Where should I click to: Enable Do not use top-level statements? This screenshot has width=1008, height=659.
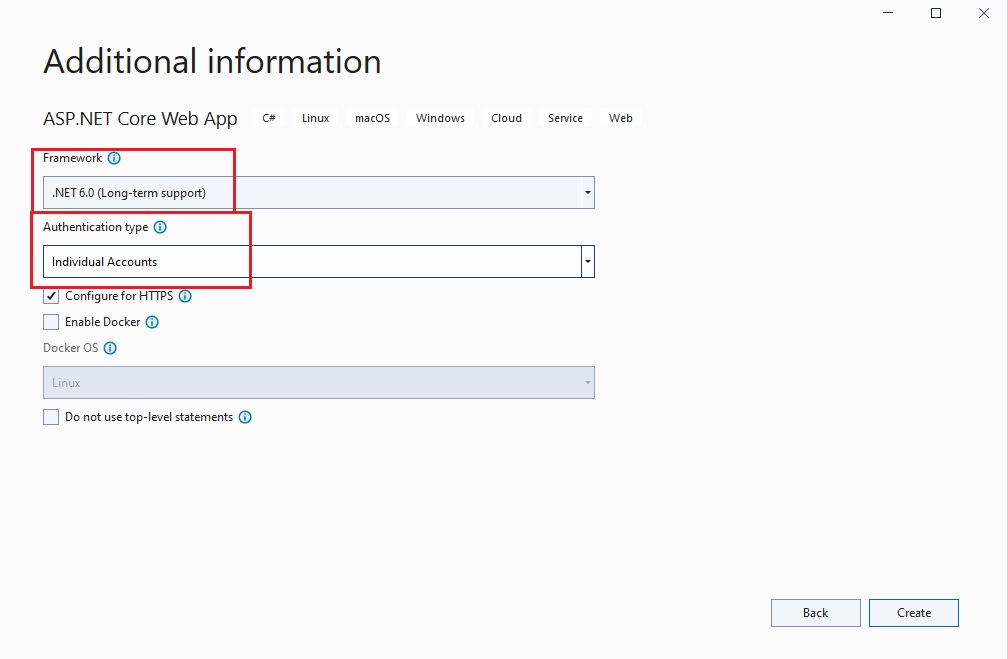[51, 417]
